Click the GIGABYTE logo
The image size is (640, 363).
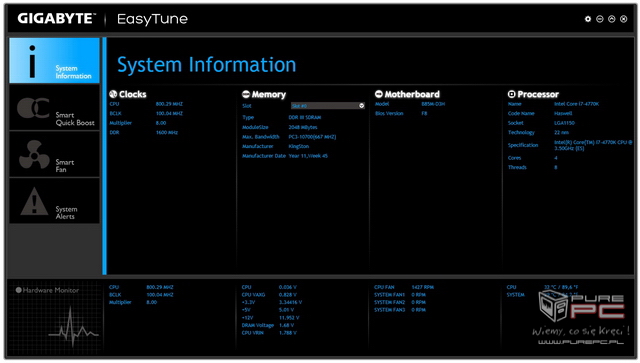point(56,19)
